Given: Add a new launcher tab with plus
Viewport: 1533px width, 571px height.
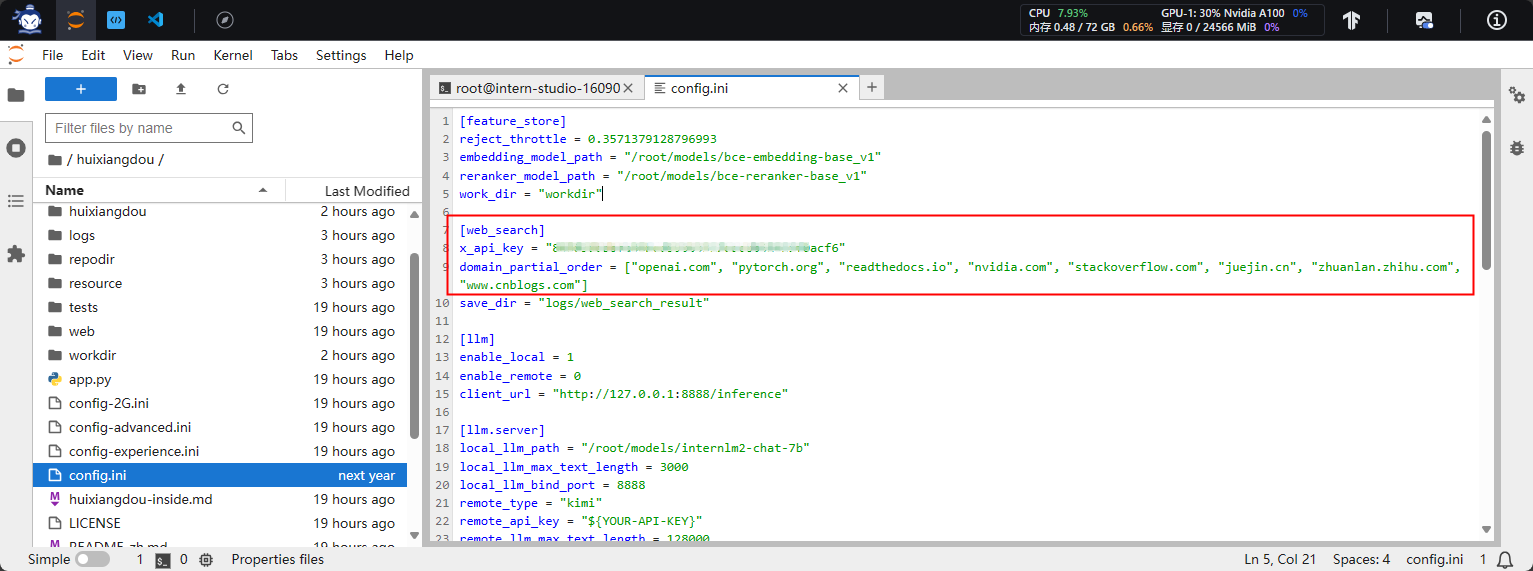Looking at the screenshot, I should pos(872,88).
